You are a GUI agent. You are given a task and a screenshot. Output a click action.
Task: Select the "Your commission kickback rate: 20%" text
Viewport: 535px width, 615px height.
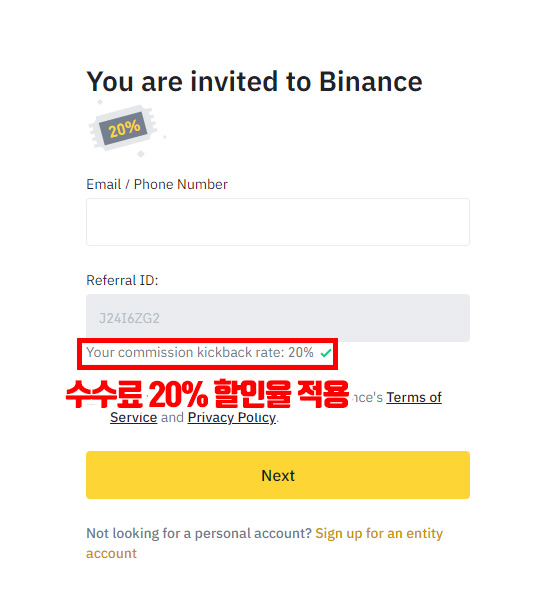[200, 352]
